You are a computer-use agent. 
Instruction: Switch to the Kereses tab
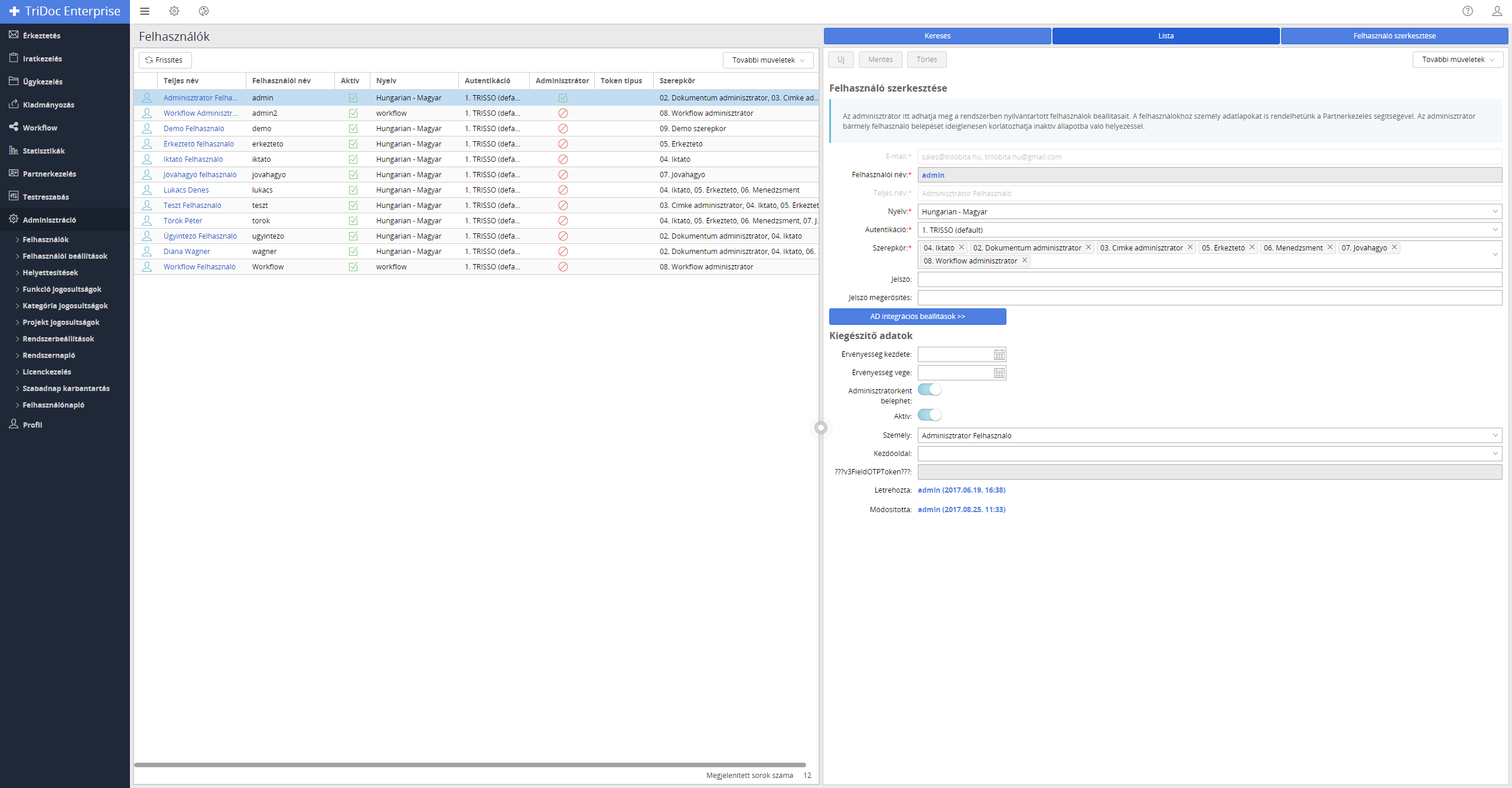click(937, 36)
